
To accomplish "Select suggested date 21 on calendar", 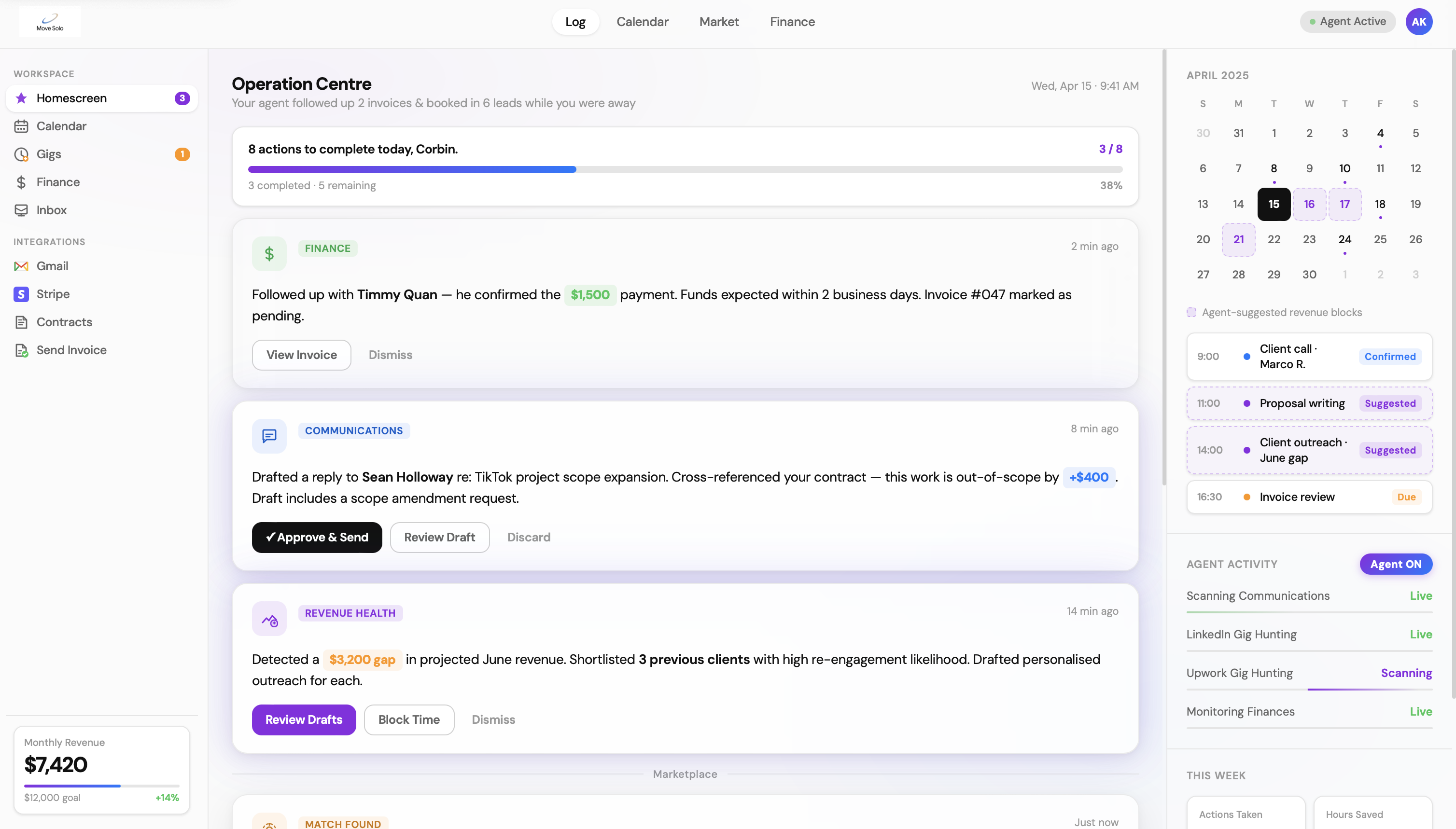I will pyautogui.click(x=1238, y=239).
